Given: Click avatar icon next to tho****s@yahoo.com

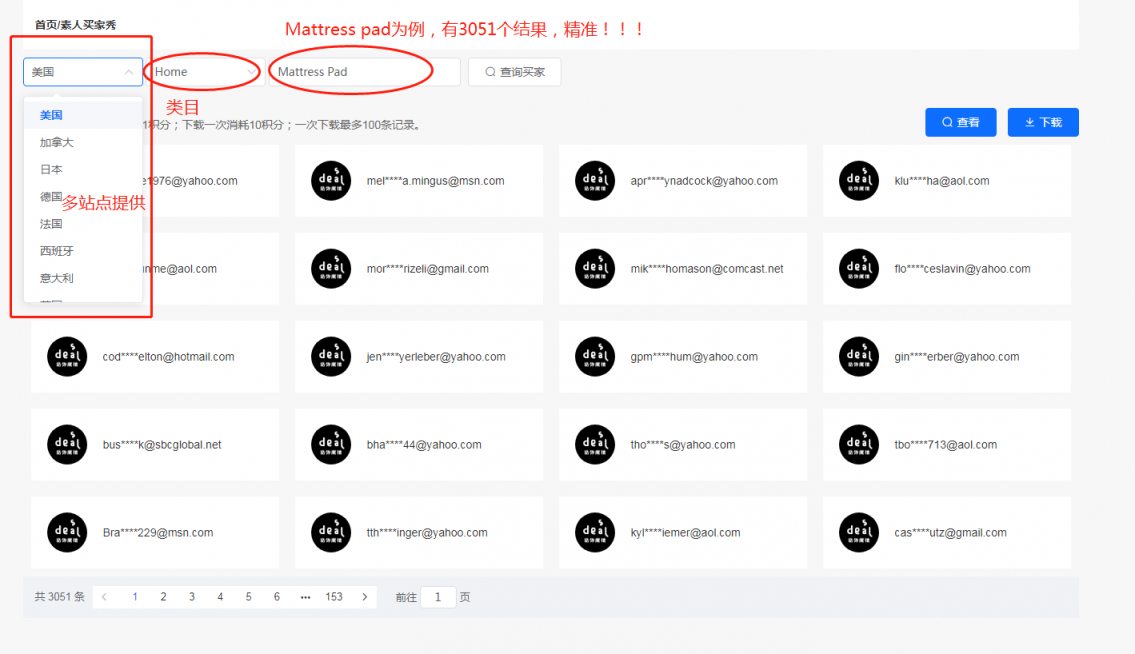Looking at the screenshot, I should 595,445.
